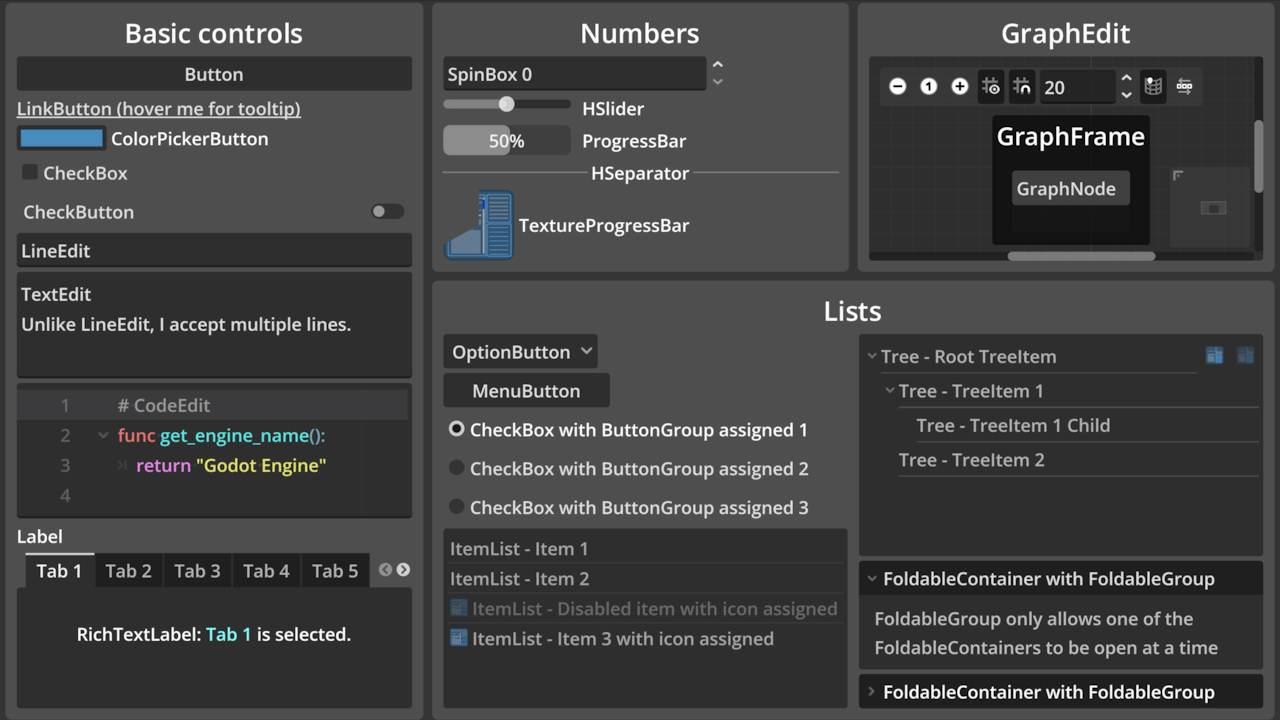Reset GraphEdit zoom to 100%

(x=929, y=87)
